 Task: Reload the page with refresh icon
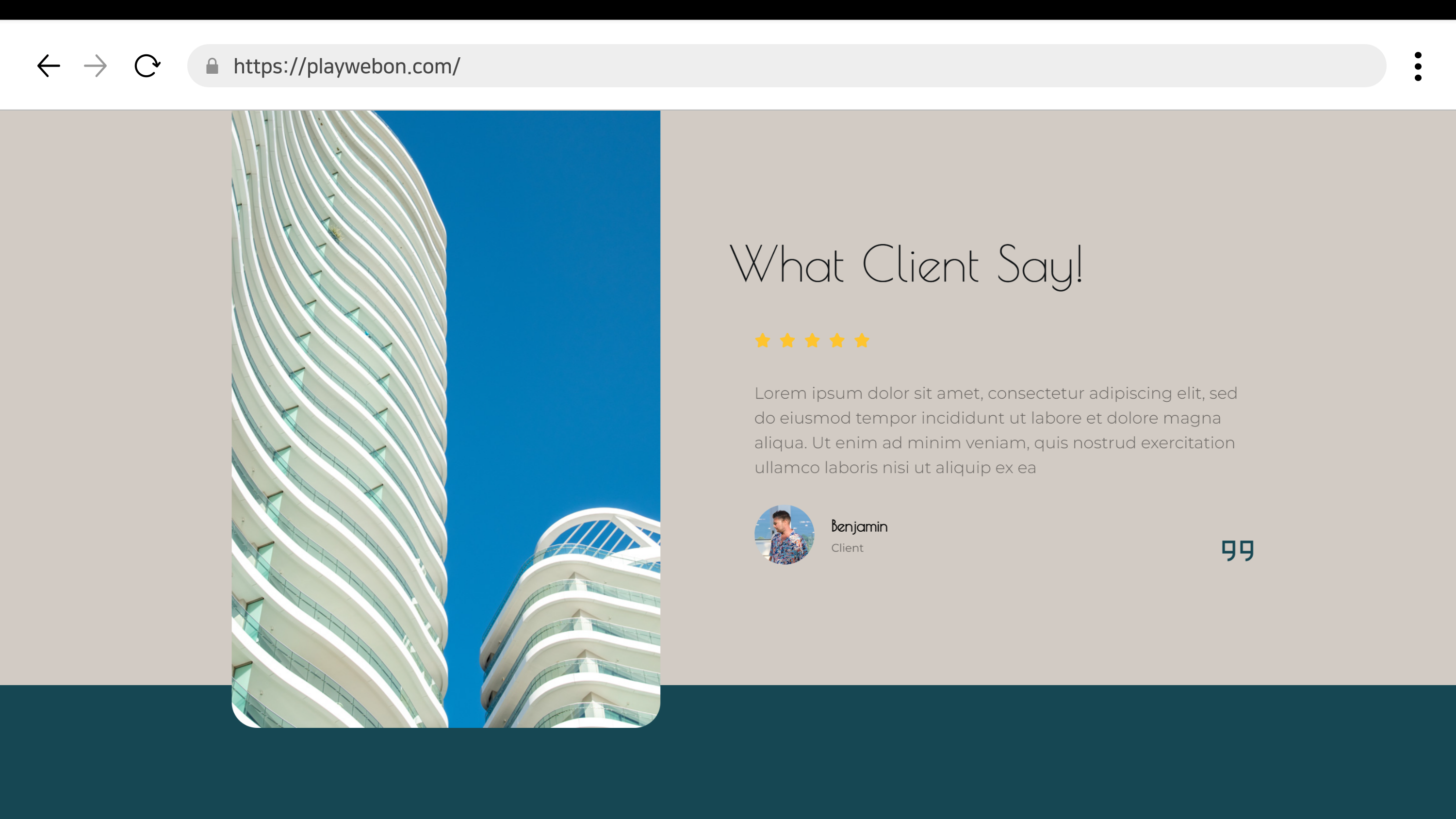pos(147,66)
